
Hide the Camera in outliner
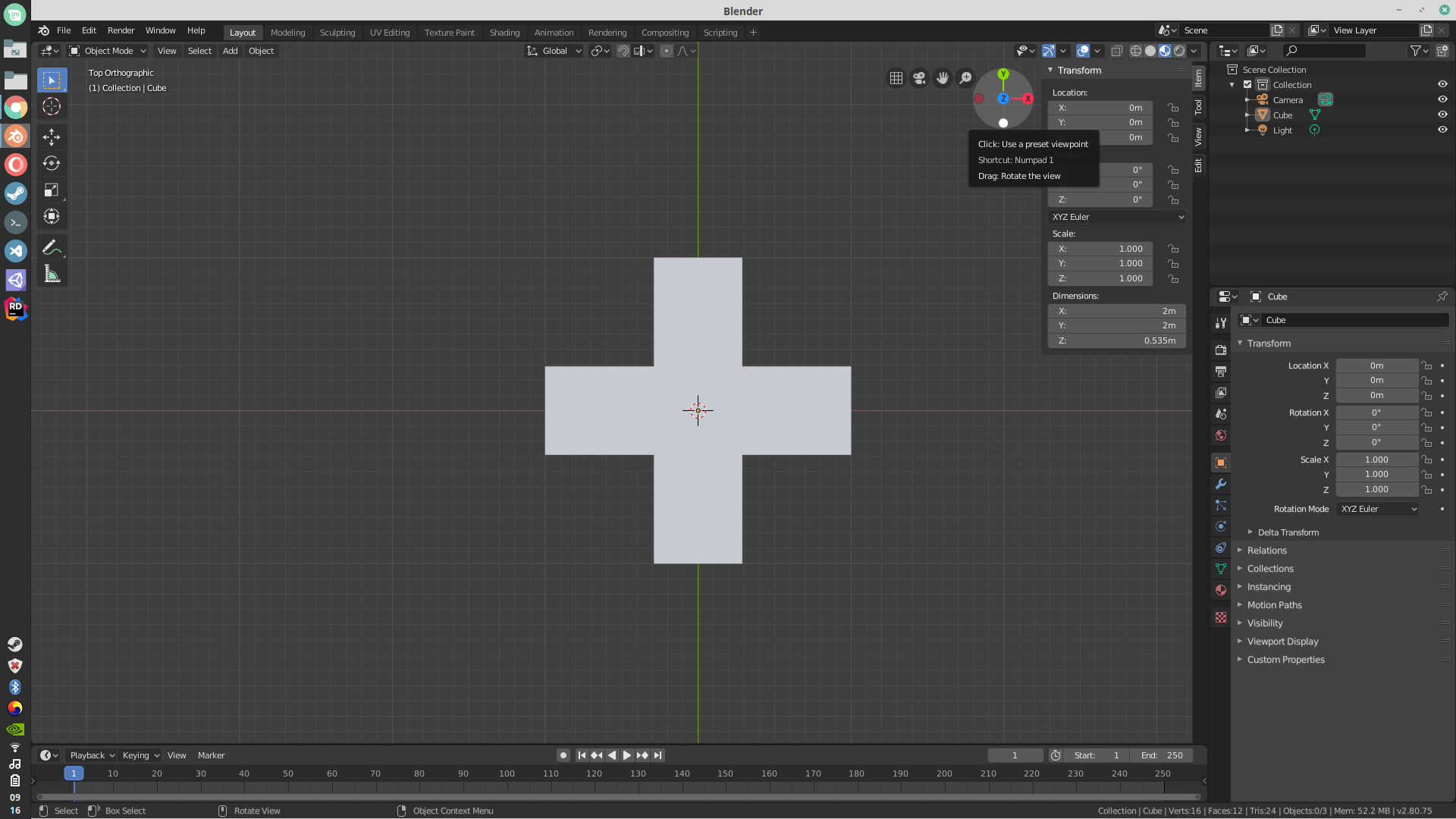click(x=1442, y=99)
